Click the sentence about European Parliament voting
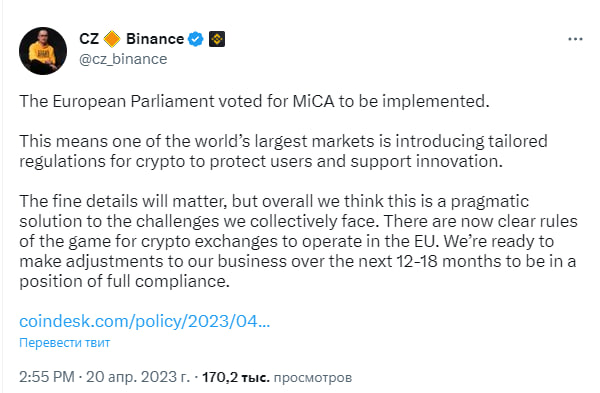 point(254,101)
